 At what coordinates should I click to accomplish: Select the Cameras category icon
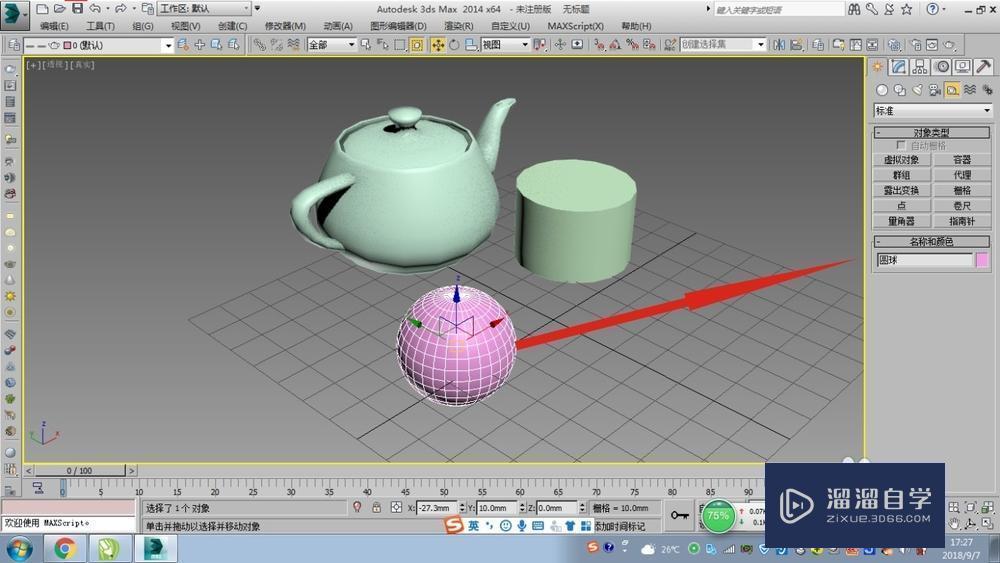click(x=935, y=90)
